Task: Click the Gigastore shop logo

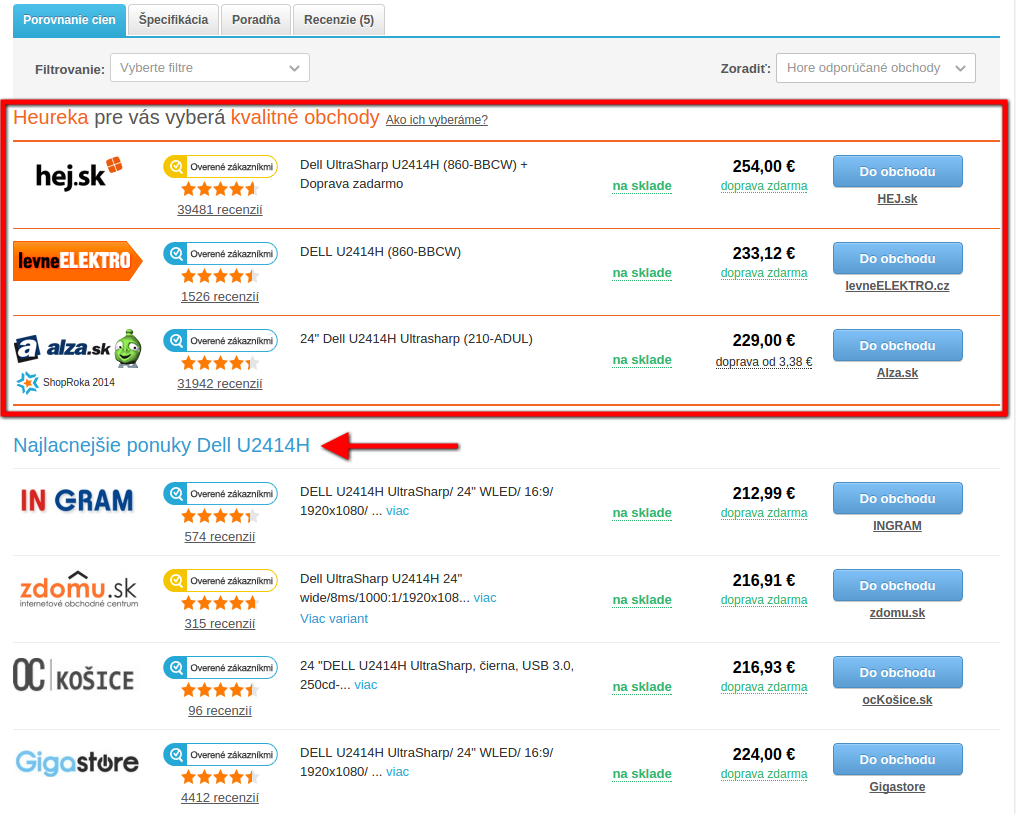Action: coord(77,763)
